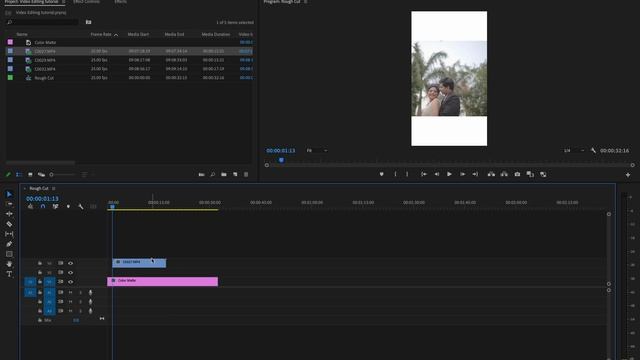Open Rough Cut timeline panel menu
Screen dimensions: 640x360
pos(53,189)
